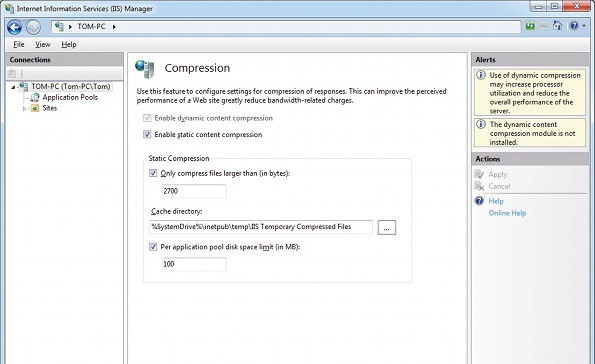Screen dimensions: 595x364
Task: Click the Compression page heading
Action: [x=197, y=68]
